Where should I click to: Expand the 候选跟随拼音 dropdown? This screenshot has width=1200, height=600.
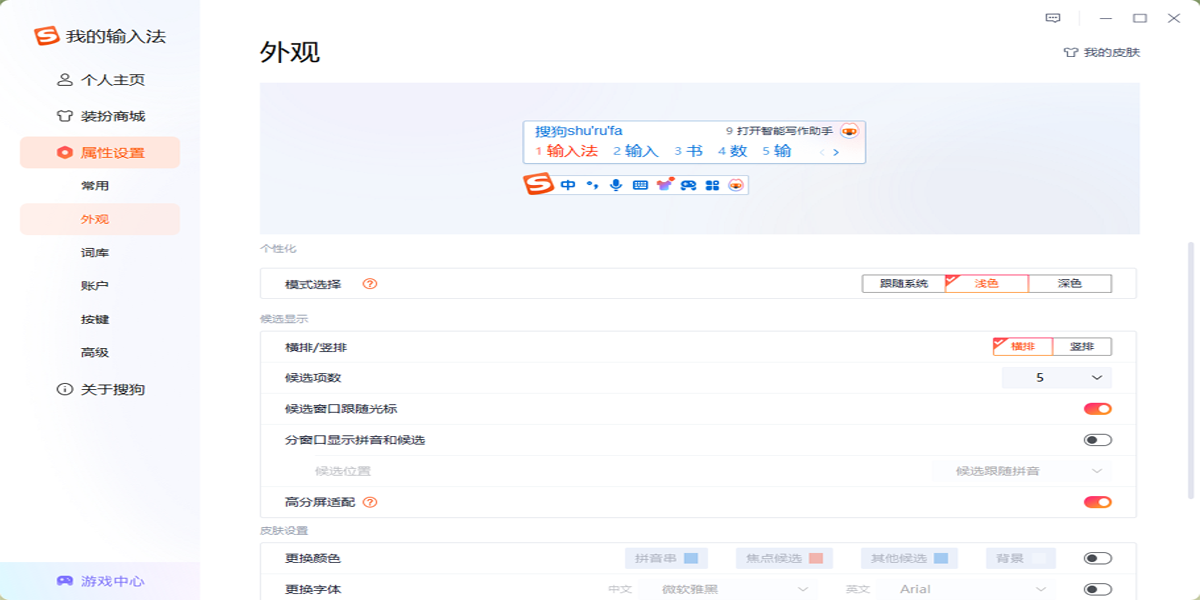pos(1022,471)
